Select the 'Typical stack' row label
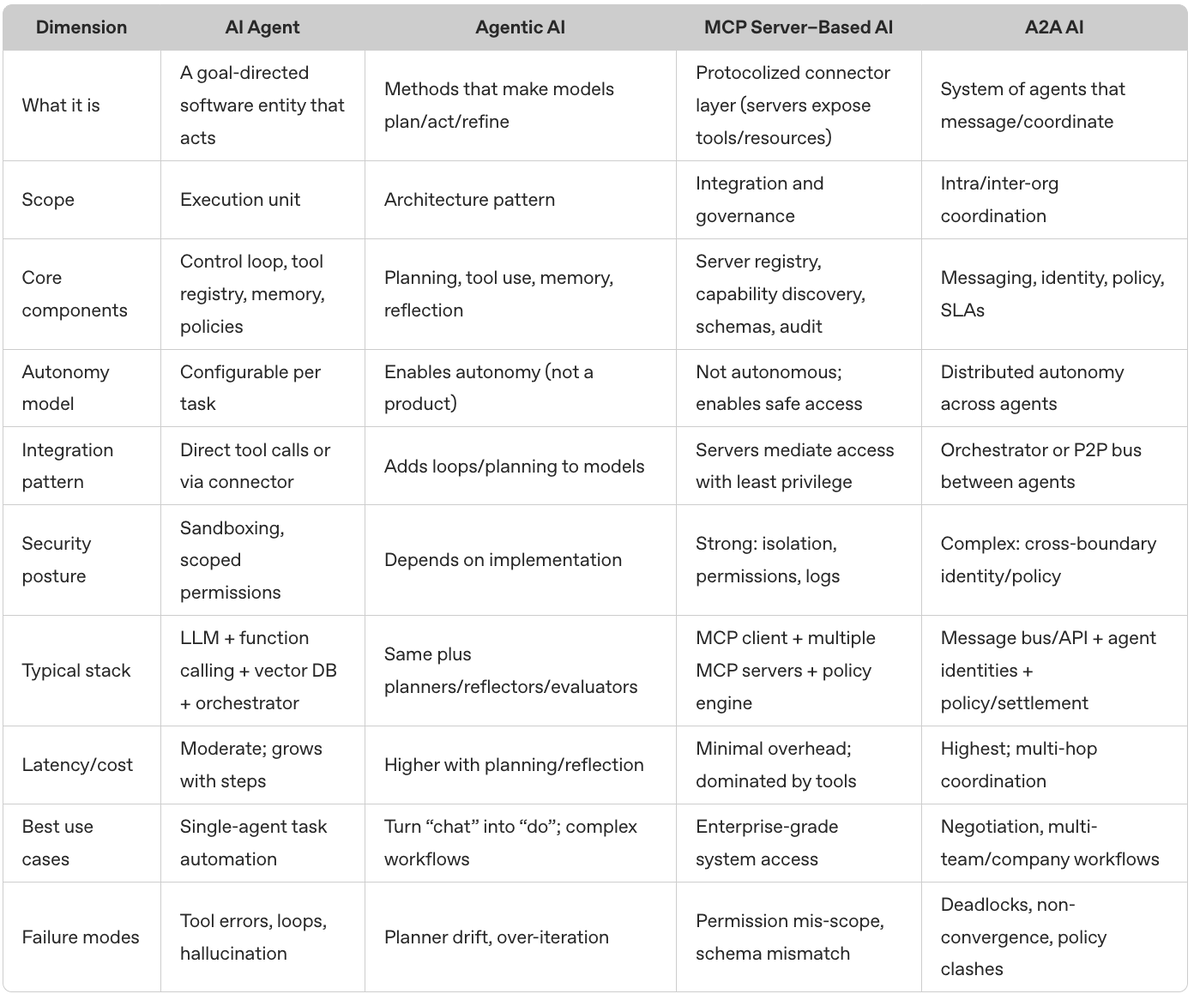 coord(76,670)
